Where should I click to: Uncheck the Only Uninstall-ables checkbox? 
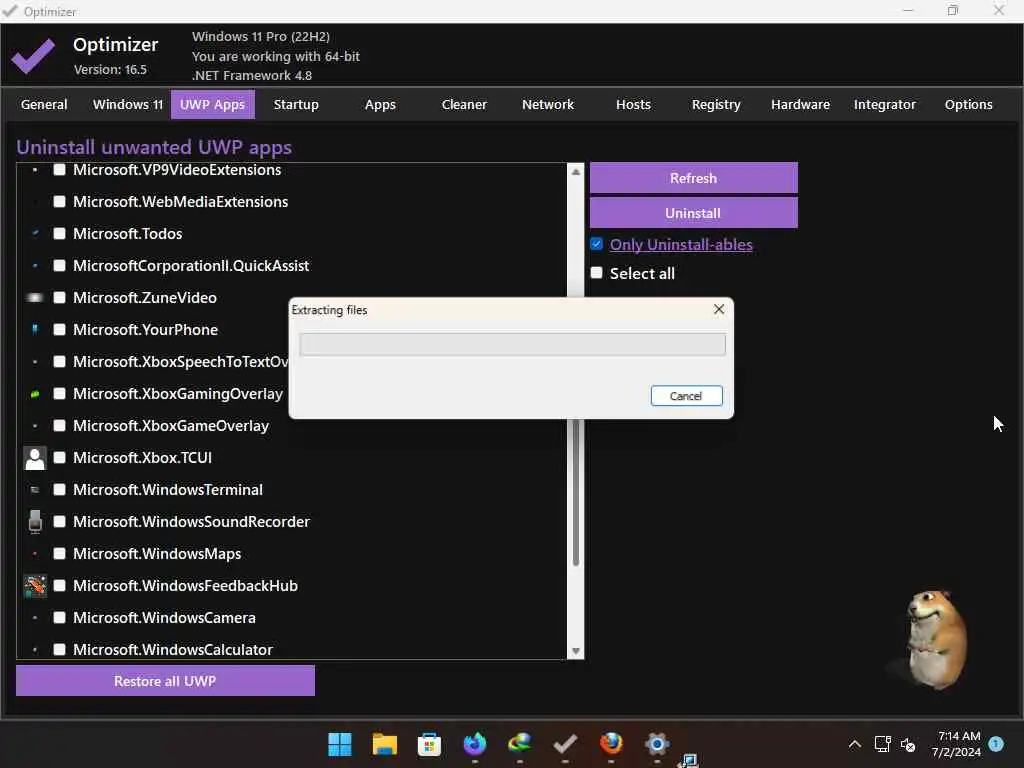(x=596, y=244)
